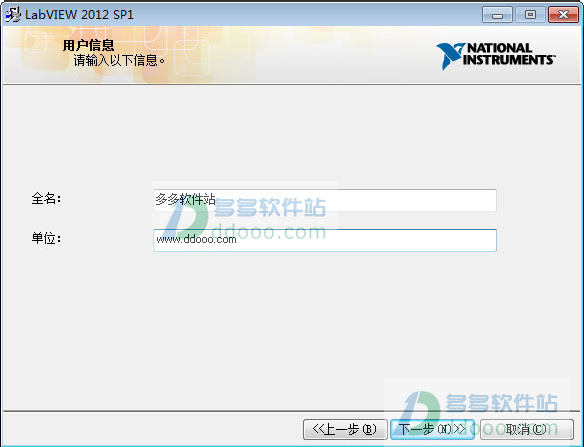Click the ddooo.com watermark text in center
This screenshot has width=584, height=447.
269,231
